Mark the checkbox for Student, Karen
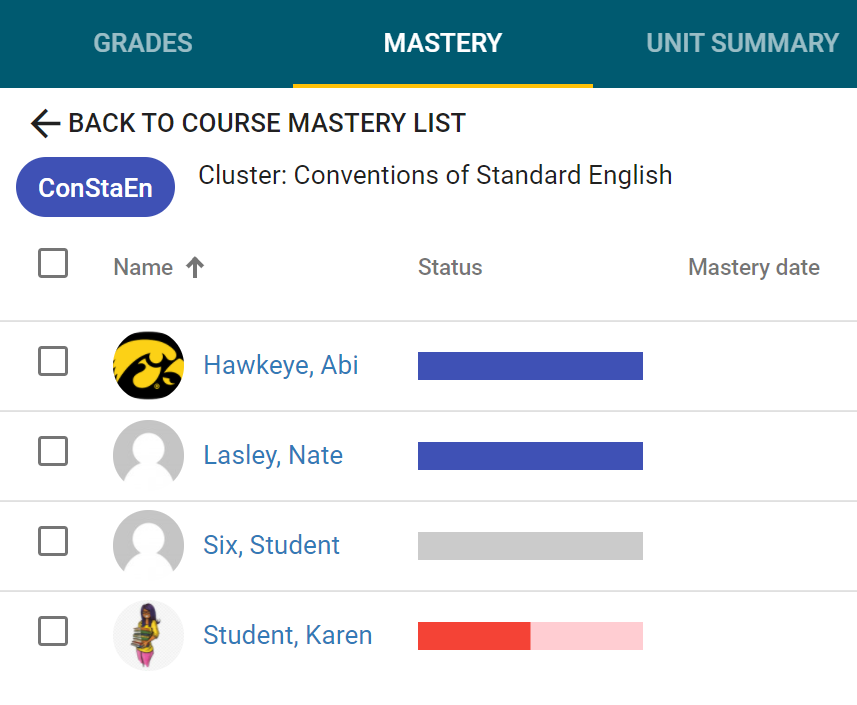This screenshot has width=857, height=705. tap(53, 631)
